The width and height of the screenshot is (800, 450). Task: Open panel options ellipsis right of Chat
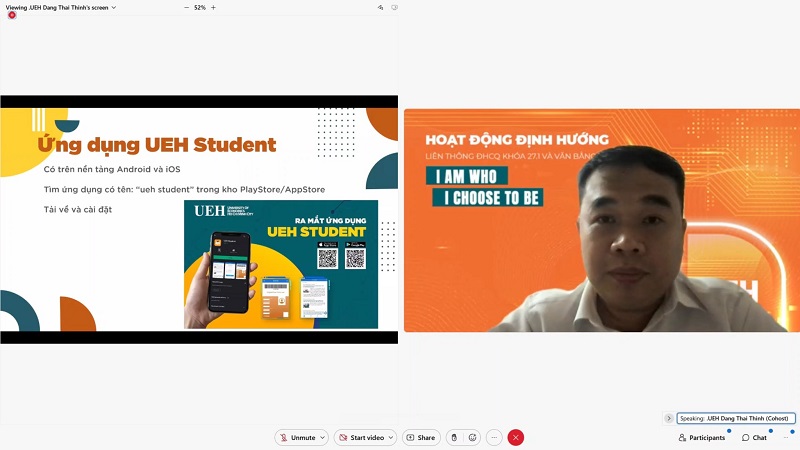tap(786, 437)
